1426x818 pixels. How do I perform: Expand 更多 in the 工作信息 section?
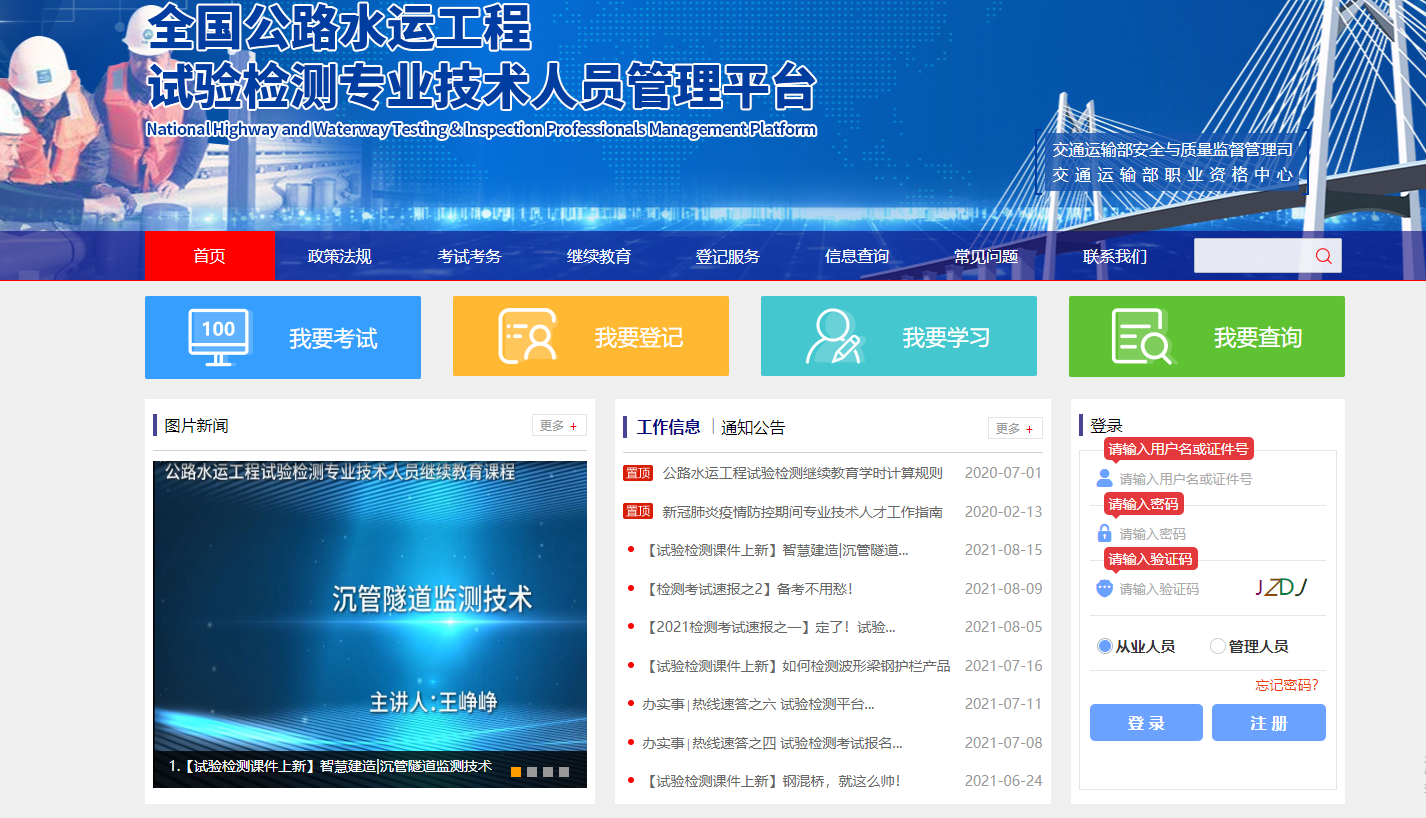coord(1015,428)
